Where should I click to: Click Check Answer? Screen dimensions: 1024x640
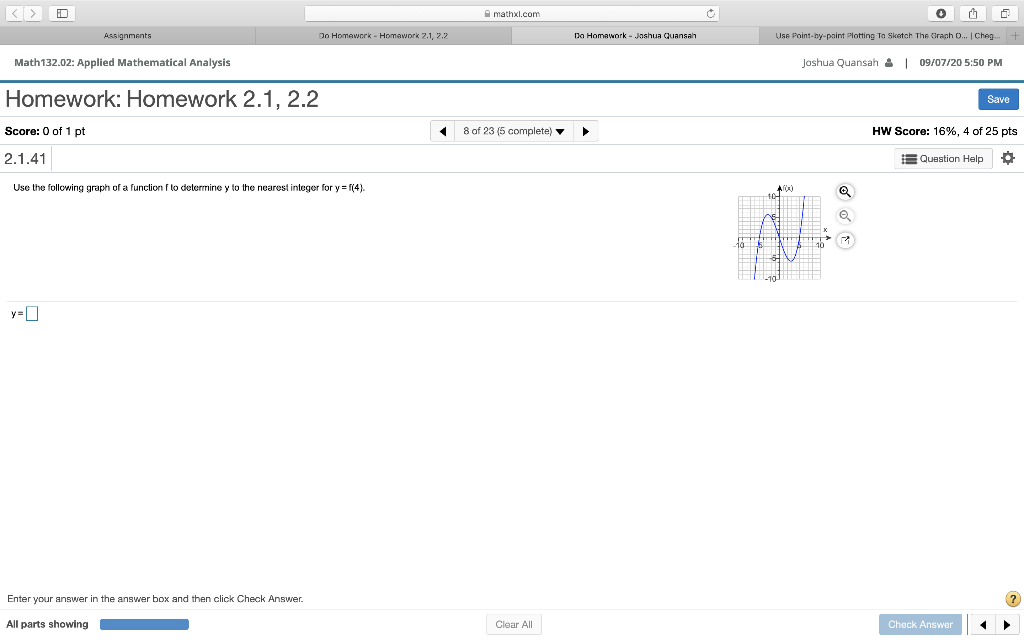(919, 623)
